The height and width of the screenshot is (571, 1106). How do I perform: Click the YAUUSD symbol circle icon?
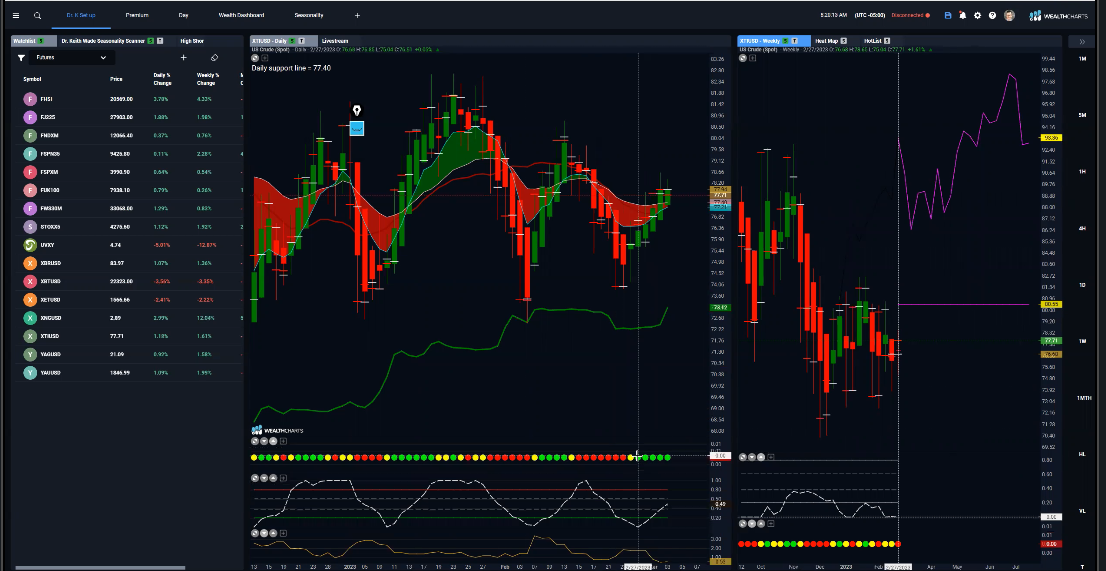pyautogui.click(x=30, y=373)
